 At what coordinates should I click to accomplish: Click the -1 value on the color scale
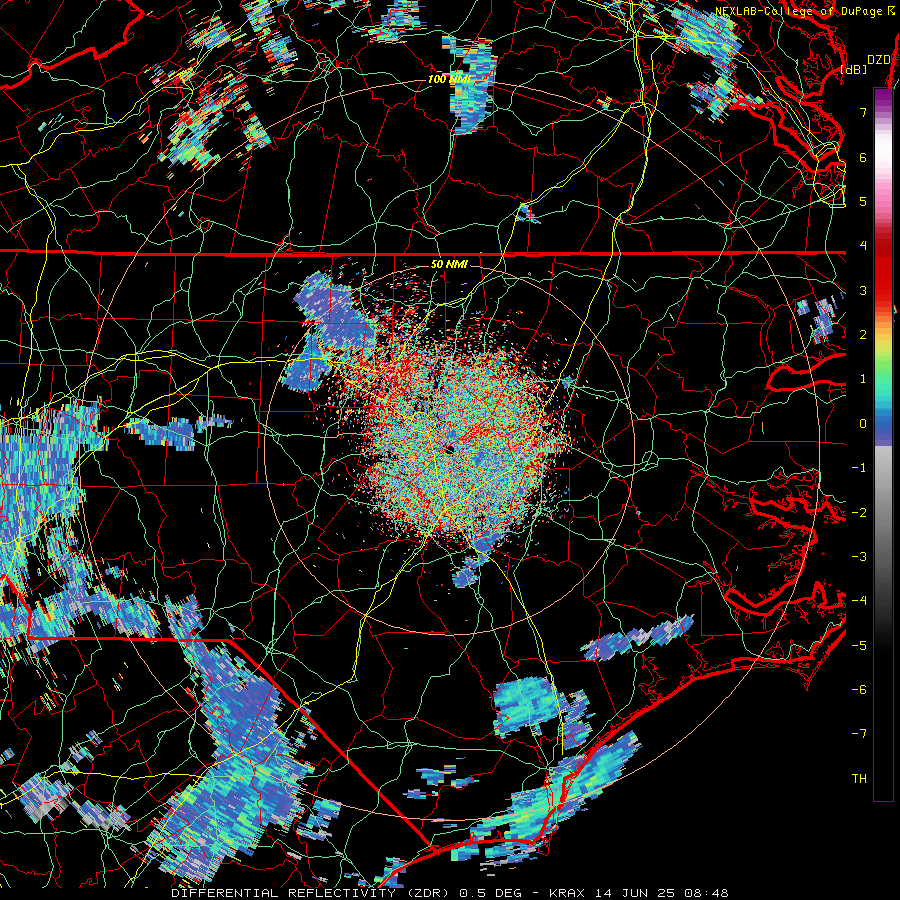[x=859, y=468]
